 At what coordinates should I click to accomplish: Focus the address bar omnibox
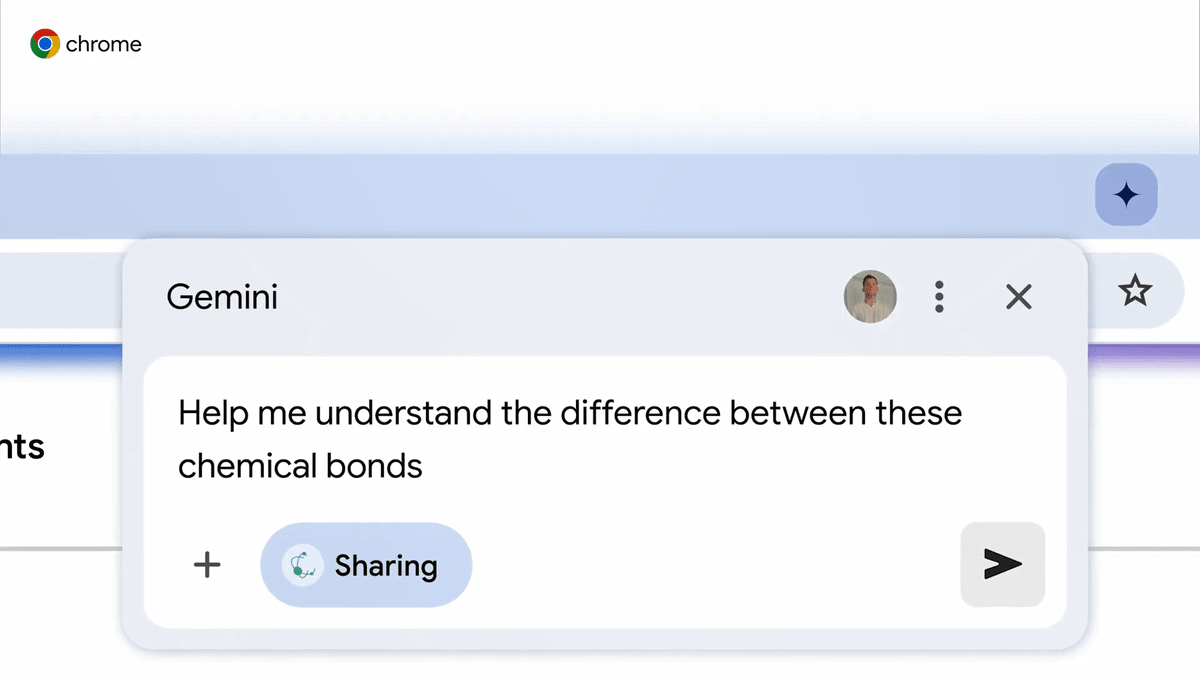(60, 290)
